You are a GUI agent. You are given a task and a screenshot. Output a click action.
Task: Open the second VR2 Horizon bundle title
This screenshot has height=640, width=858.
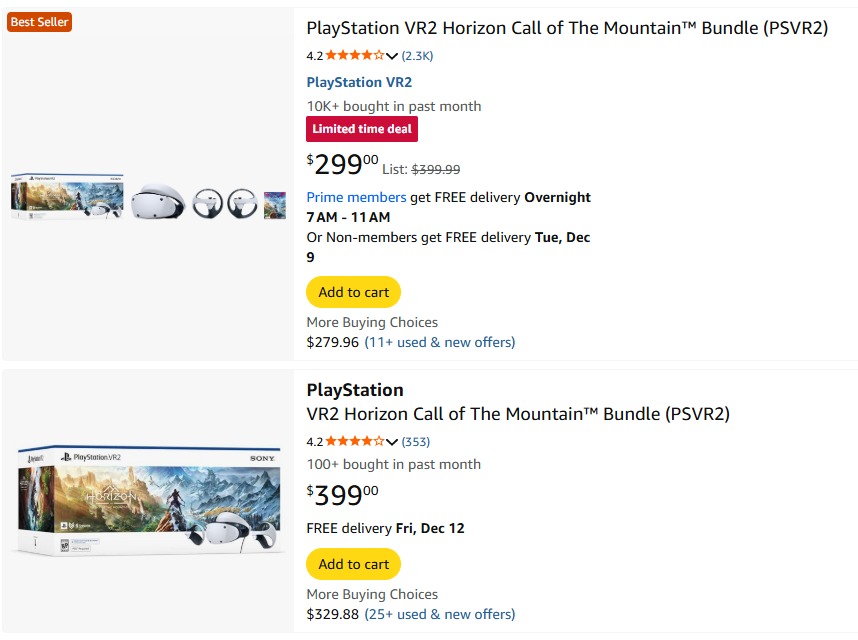(518, 414)
